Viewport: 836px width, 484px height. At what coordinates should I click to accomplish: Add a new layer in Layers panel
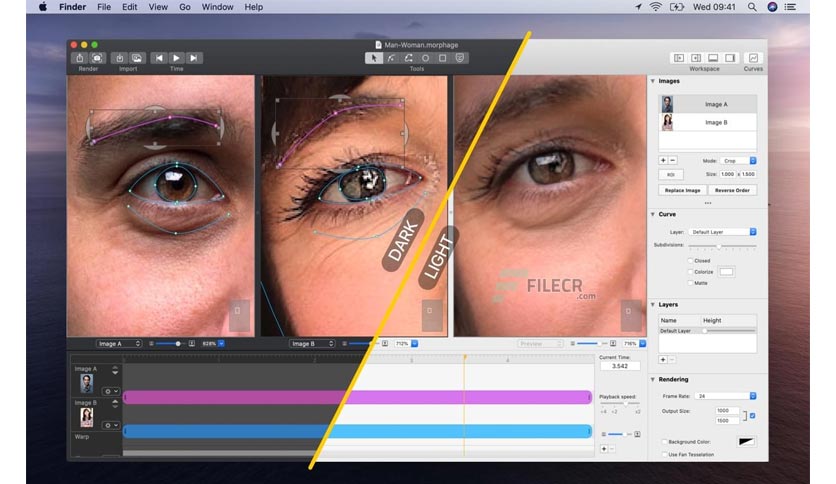click(663, 360)
